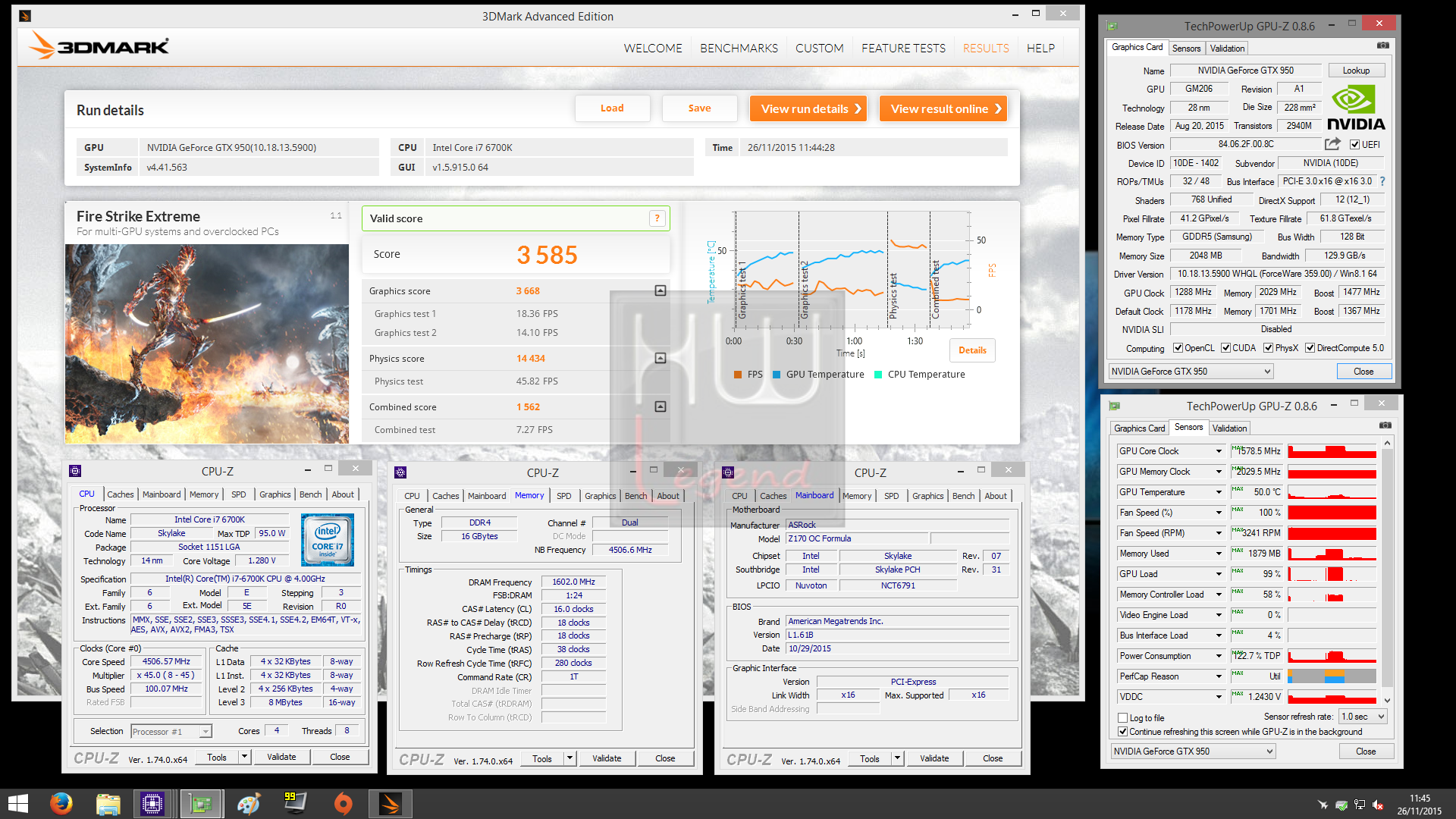Click the network tray icon
1456x819 pixels.
(x=1360, y=805)
